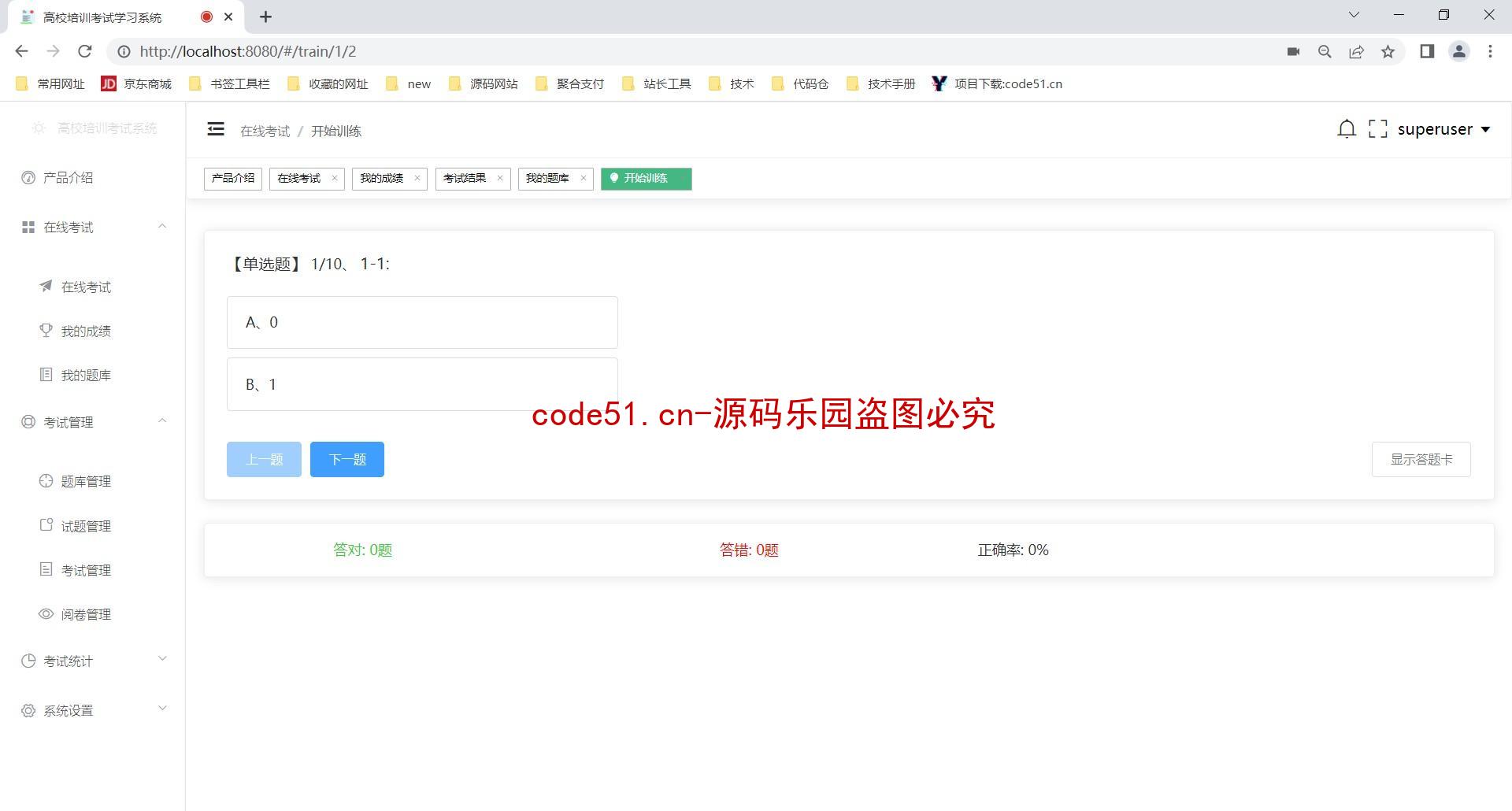Image resolution: width=1512 pixels, height=811 pixels.
Task: Open 题库管理 in the sidebar
Action: click(93, 482)
